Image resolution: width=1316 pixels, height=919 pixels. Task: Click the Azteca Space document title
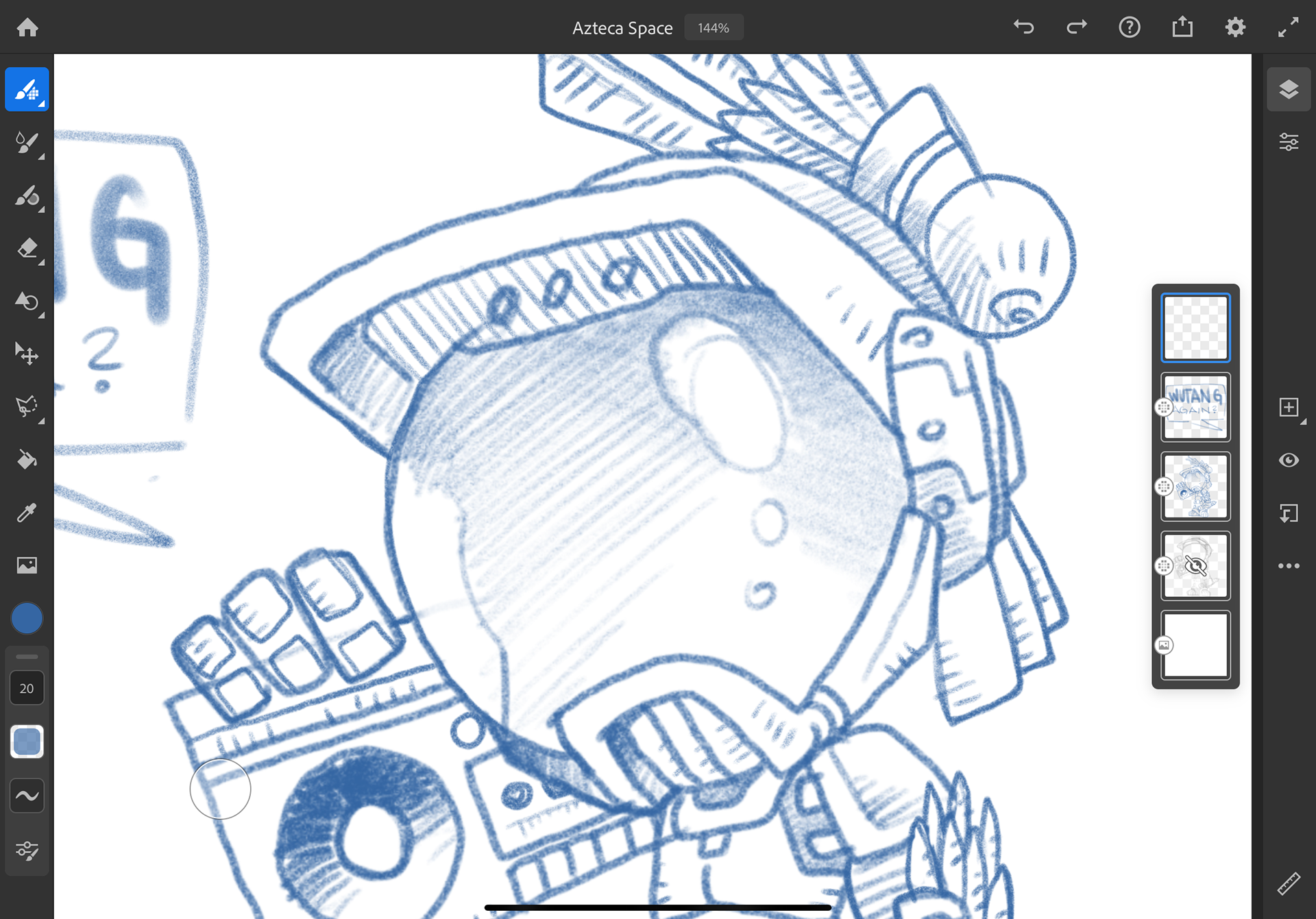click(x=622, y=28)
